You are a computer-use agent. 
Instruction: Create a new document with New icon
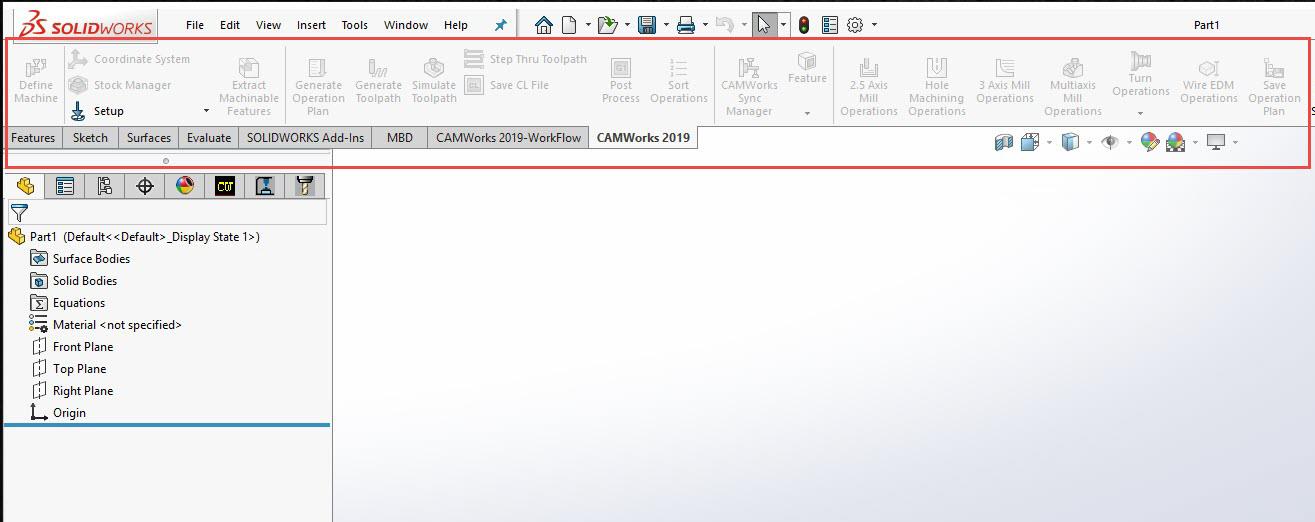click(569, 25)
